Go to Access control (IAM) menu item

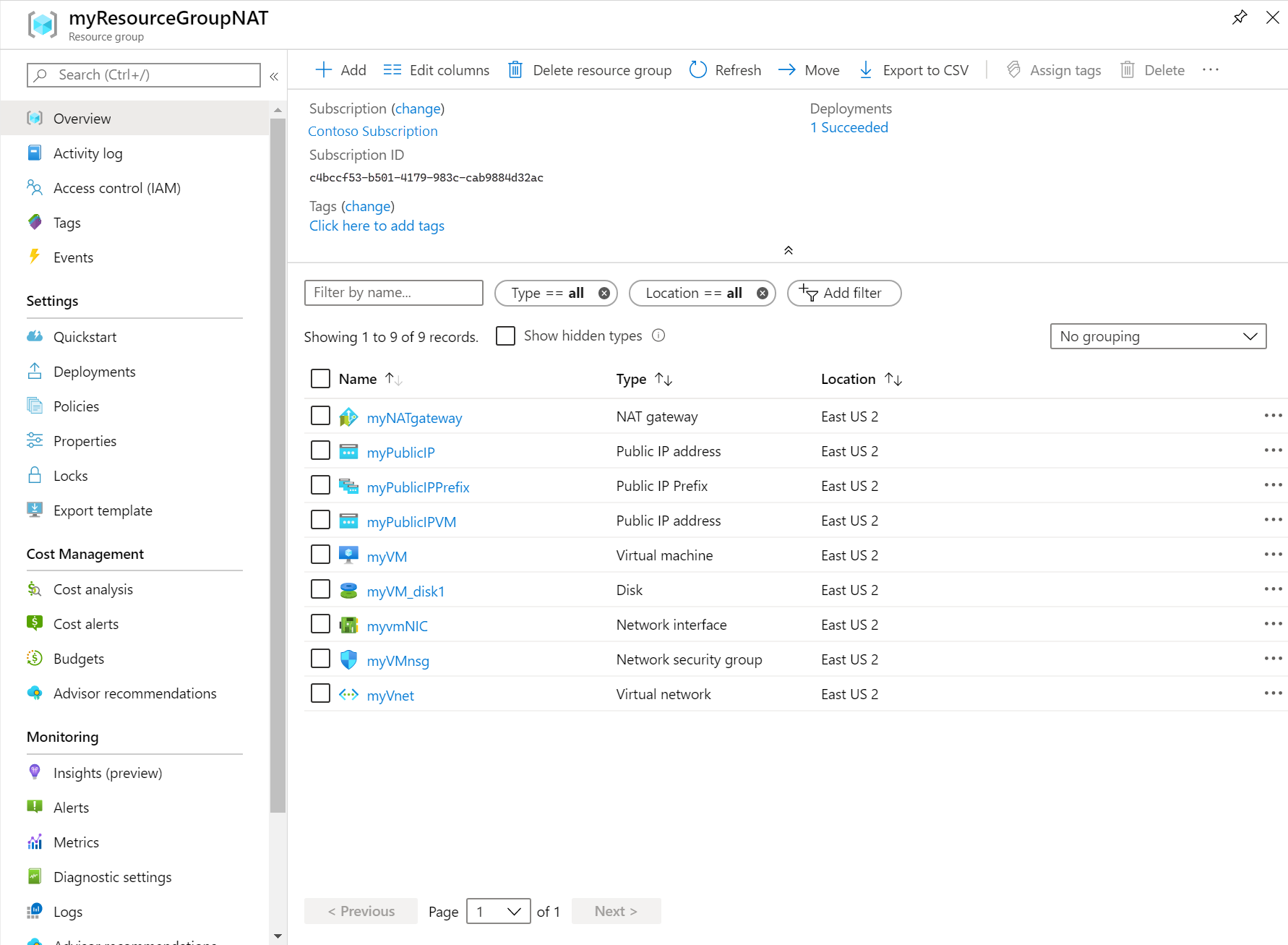(116, 188)
